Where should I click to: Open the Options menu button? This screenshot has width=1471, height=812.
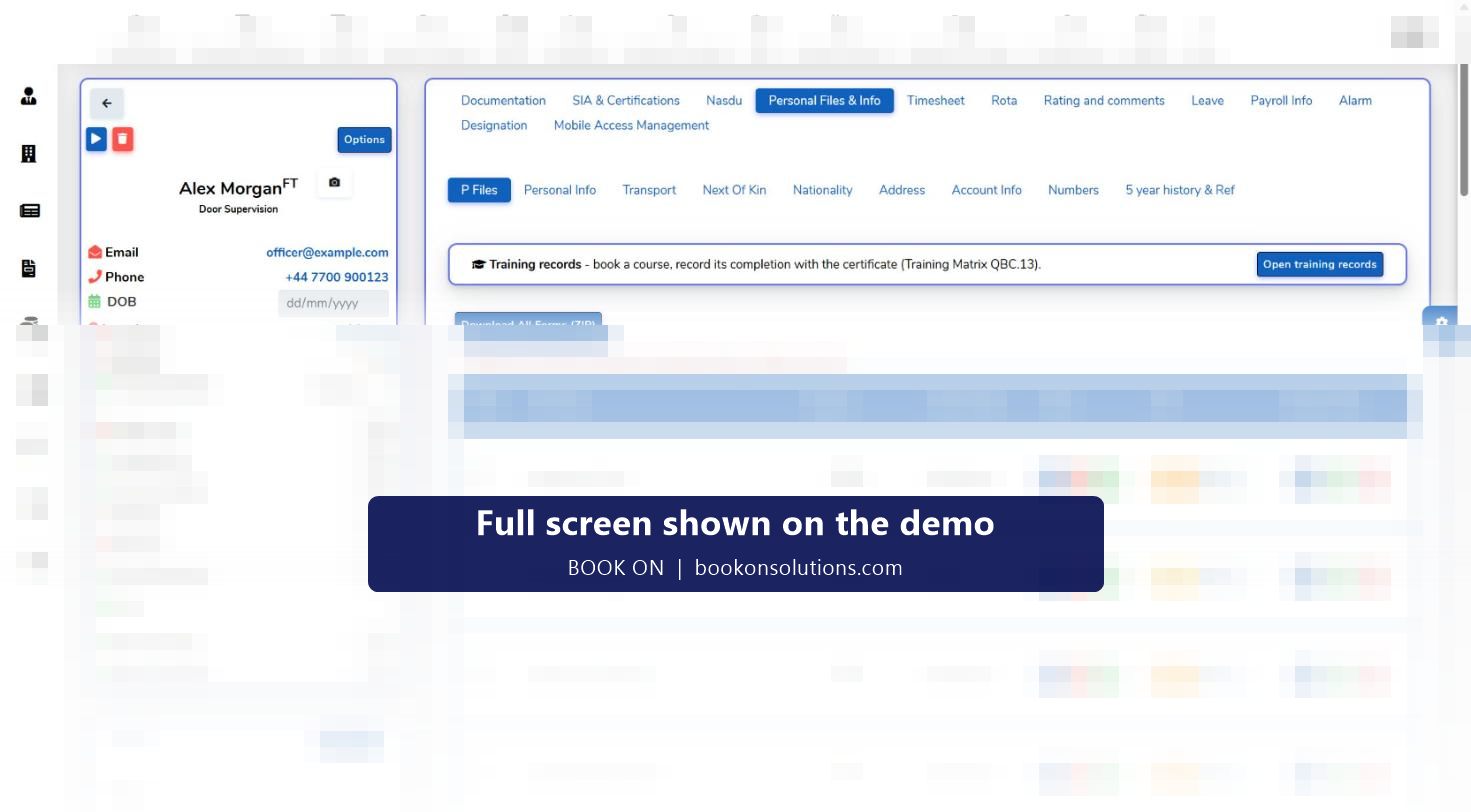tap(364, 140)
